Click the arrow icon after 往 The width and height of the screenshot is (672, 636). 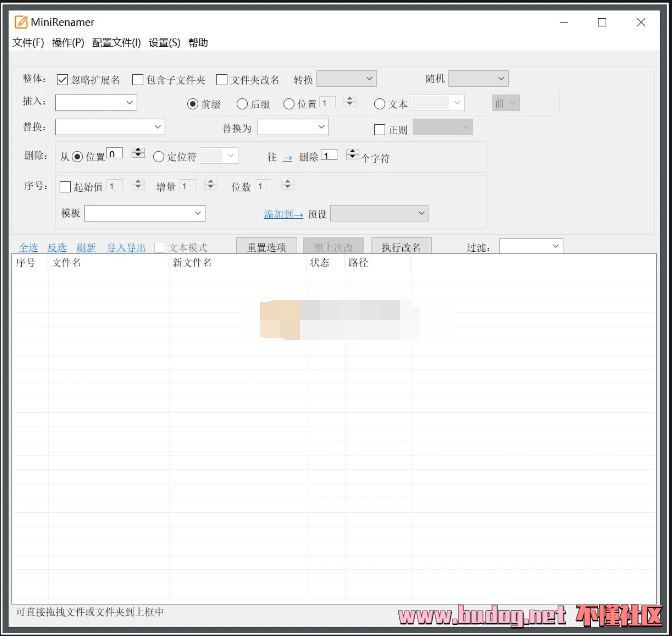coord(287,158)
